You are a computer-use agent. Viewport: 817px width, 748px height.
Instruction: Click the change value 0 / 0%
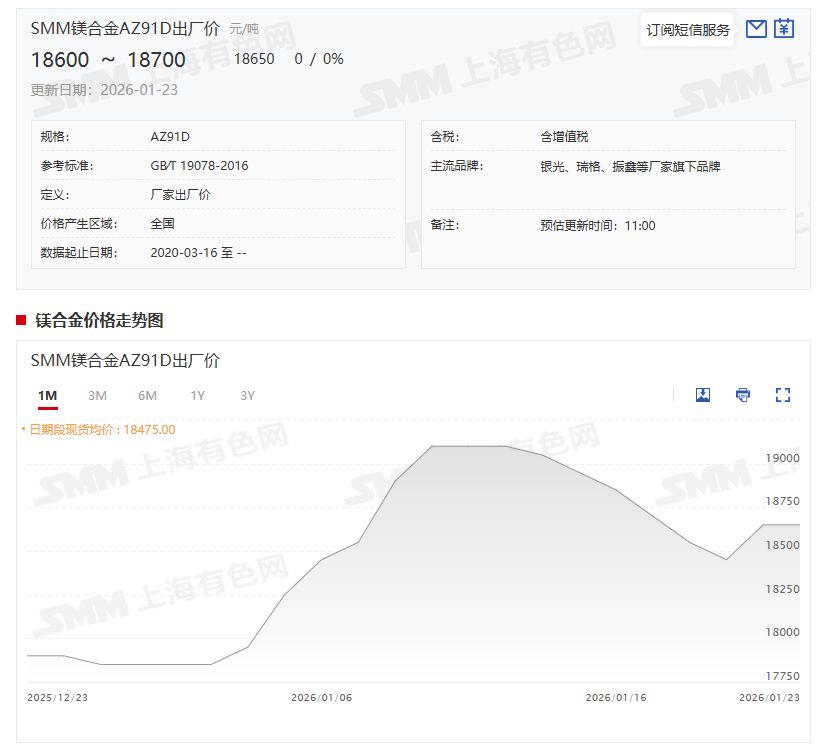coord(319,59)
